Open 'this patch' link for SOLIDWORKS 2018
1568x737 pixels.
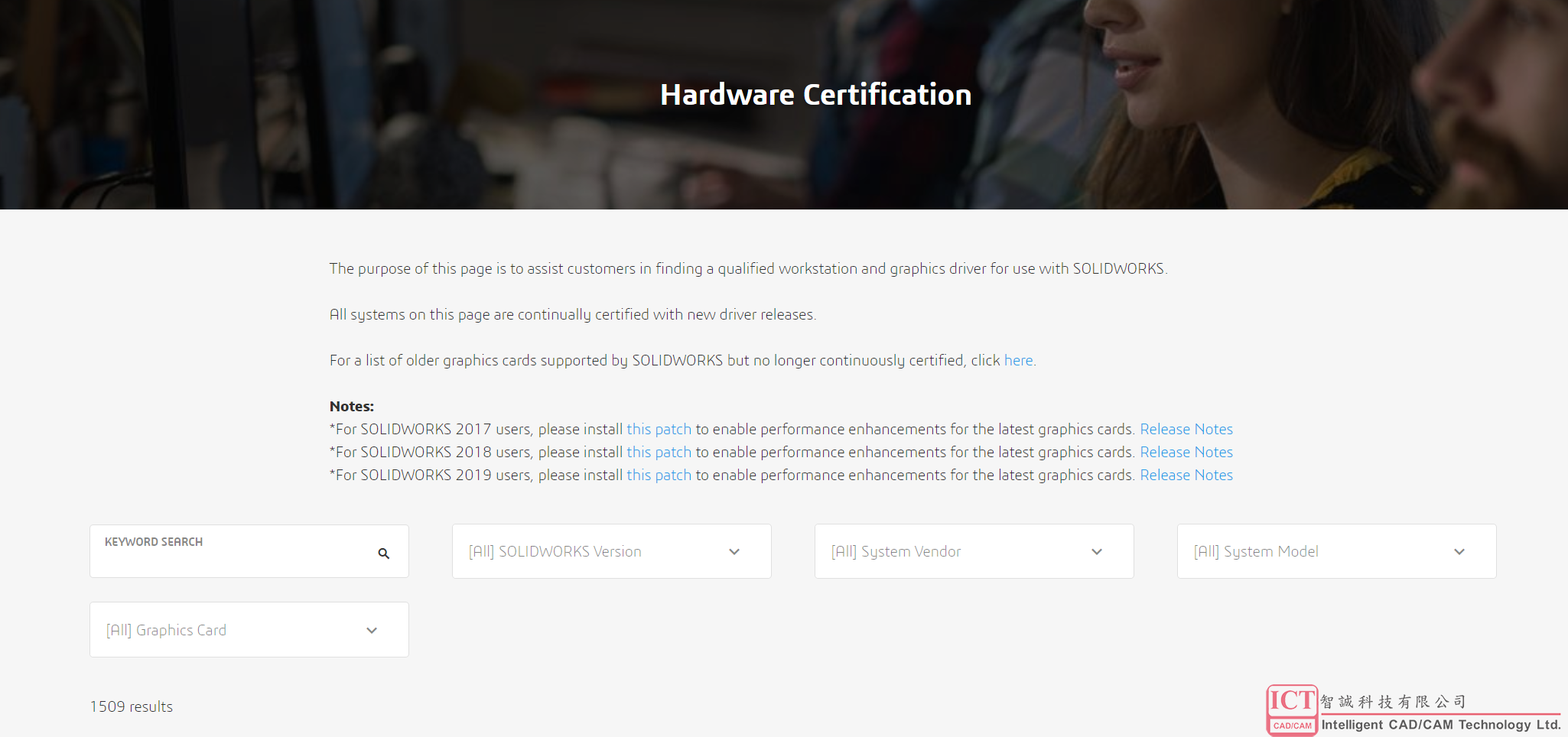click(659, 452)
